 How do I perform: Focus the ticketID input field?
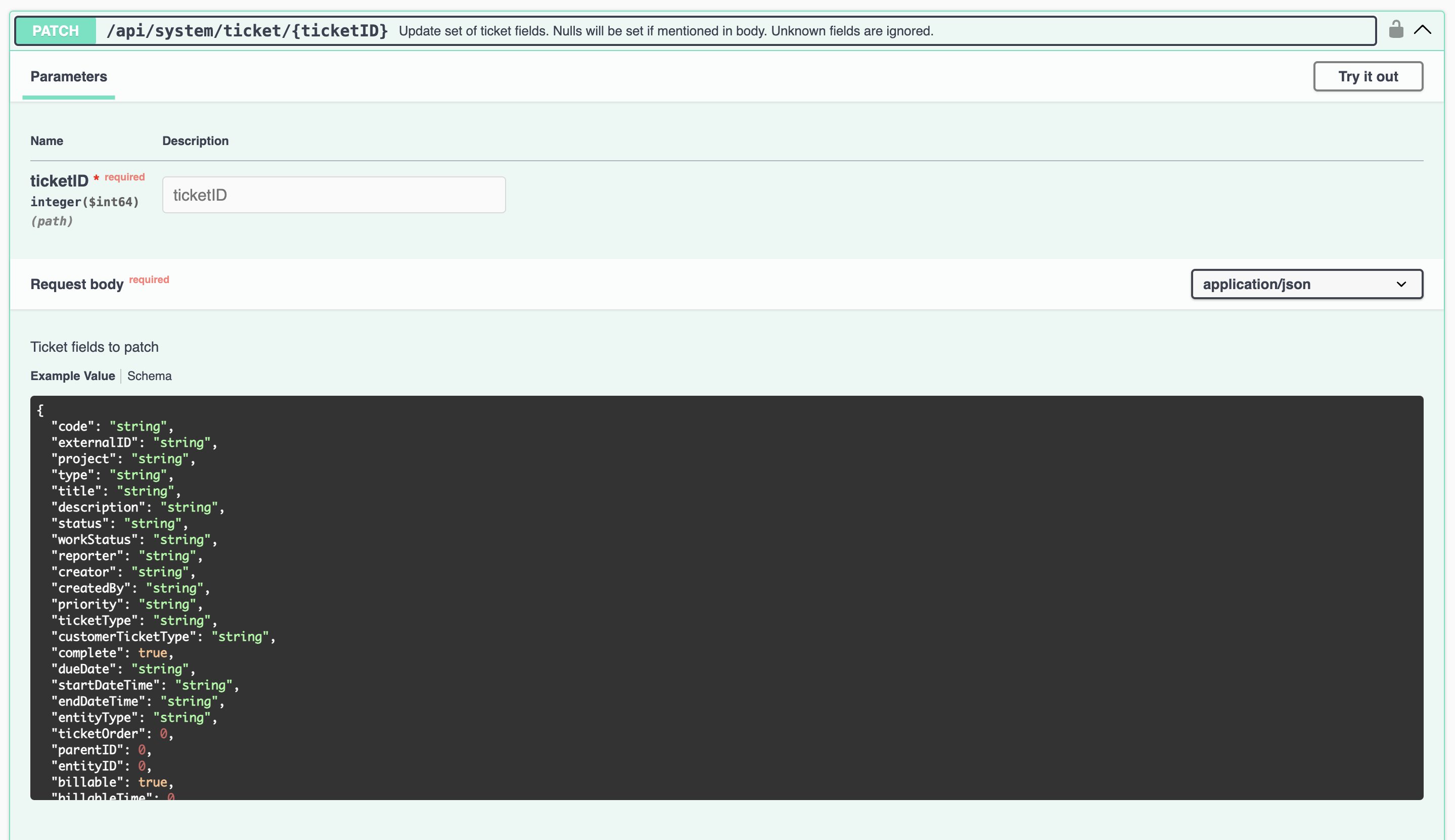point(334,195)
